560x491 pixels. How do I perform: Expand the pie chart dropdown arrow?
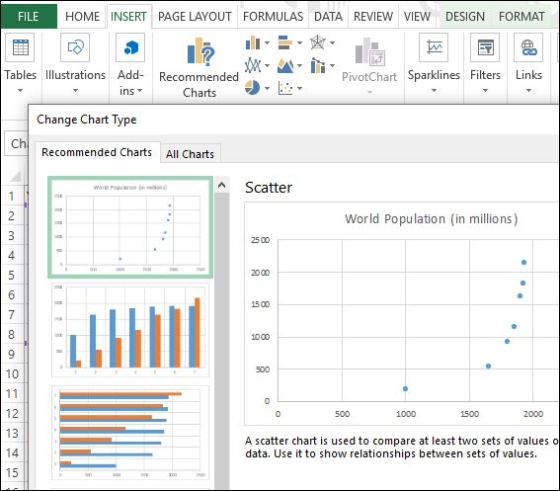[x=267, y=88]
